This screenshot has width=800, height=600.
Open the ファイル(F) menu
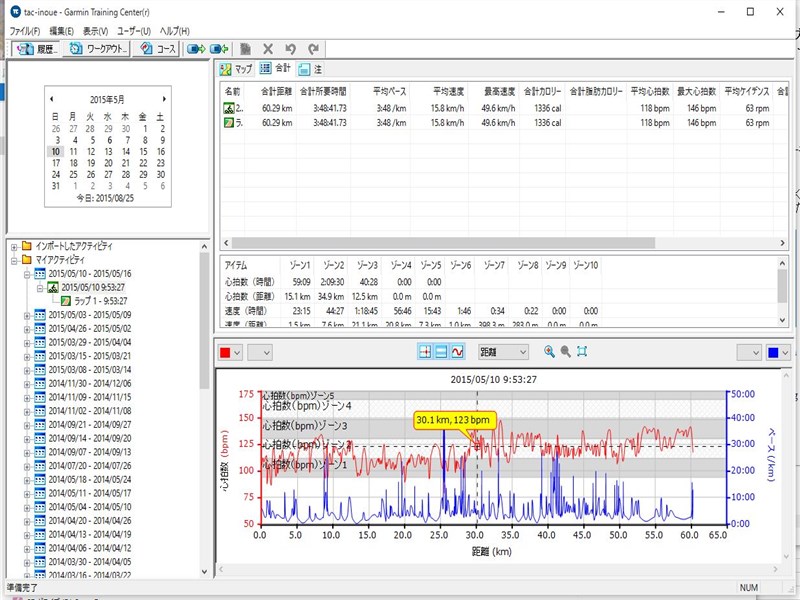[x=24, y=31]
